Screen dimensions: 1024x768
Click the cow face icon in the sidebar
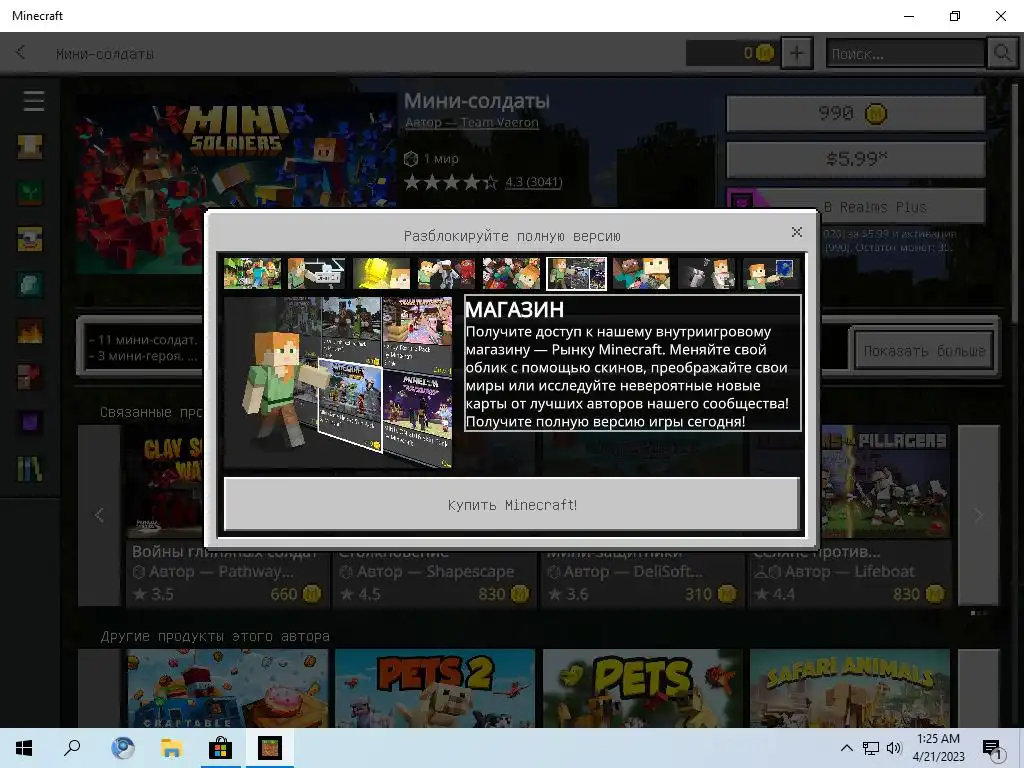tap(30, 239)
